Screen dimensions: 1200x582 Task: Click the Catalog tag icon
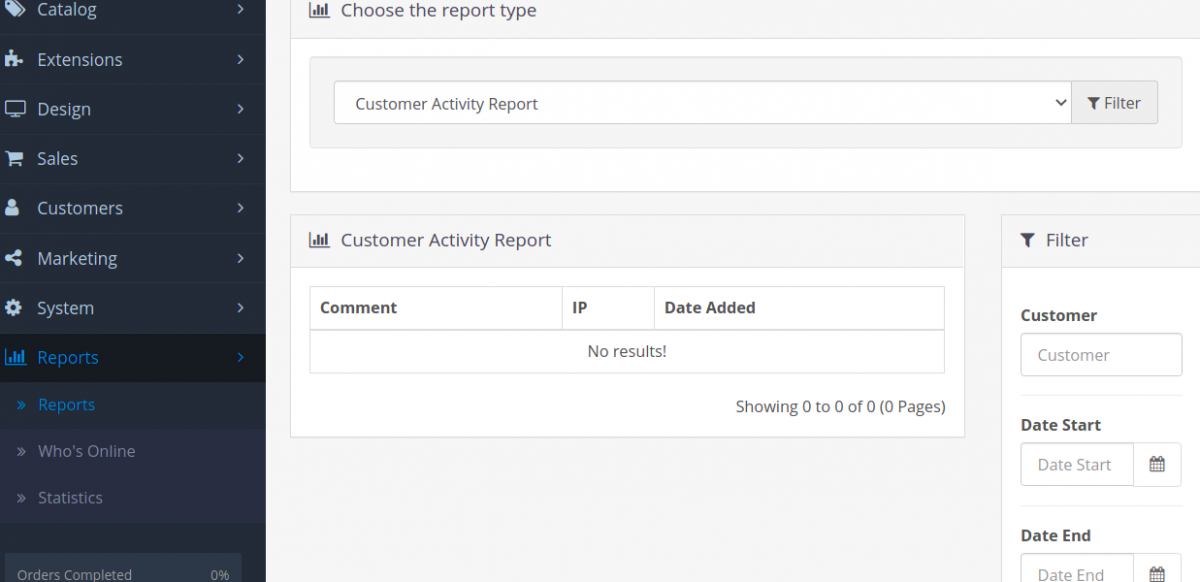16,9
